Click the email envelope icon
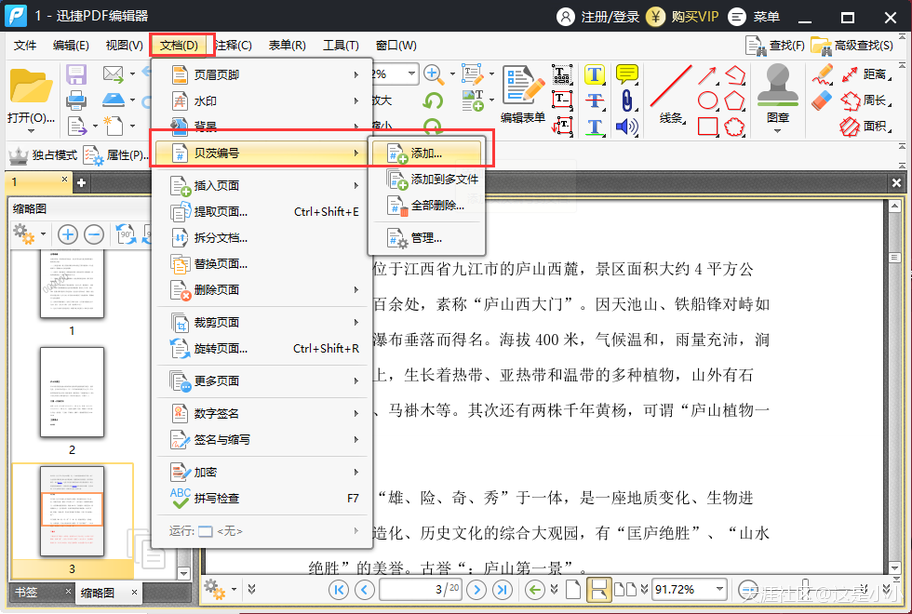The width and height of the screenshot is (912, 614). coord(113,74)
